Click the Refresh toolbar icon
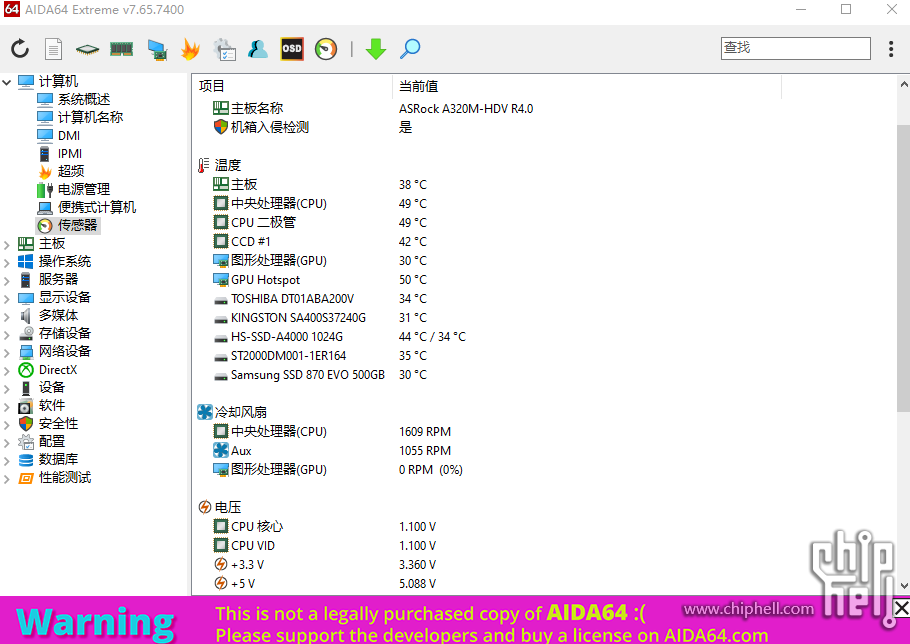The height and width of the screenshot is (644, 910). click(x=20, y=49)
